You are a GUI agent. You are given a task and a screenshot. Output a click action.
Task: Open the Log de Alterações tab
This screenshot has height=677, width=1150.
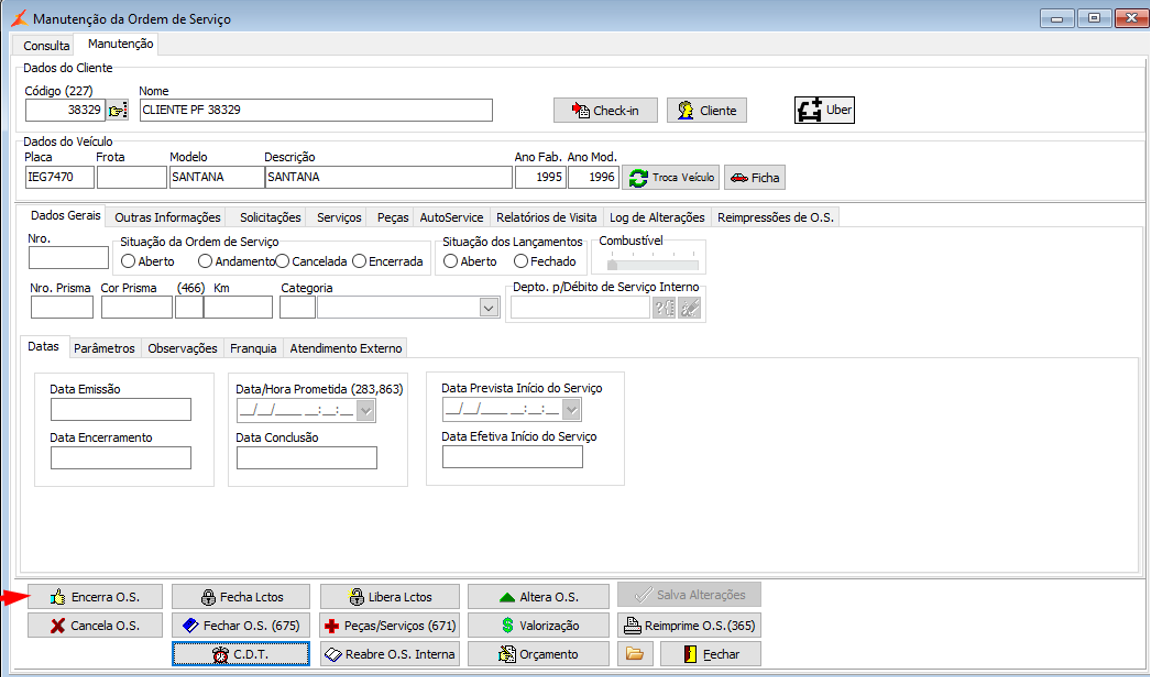(657, 218)
